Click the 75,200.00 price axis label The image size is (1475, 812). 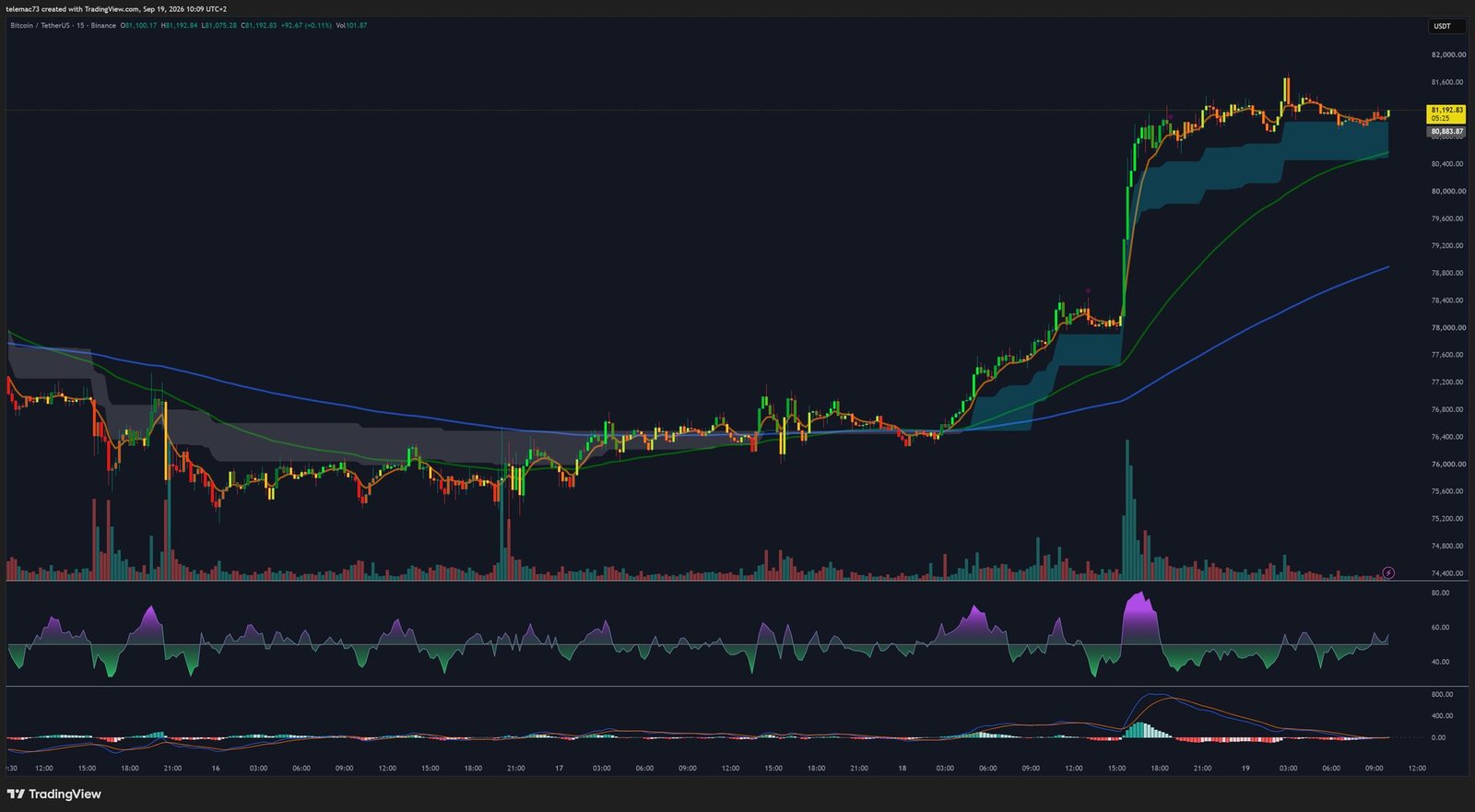coord(1448,519)
